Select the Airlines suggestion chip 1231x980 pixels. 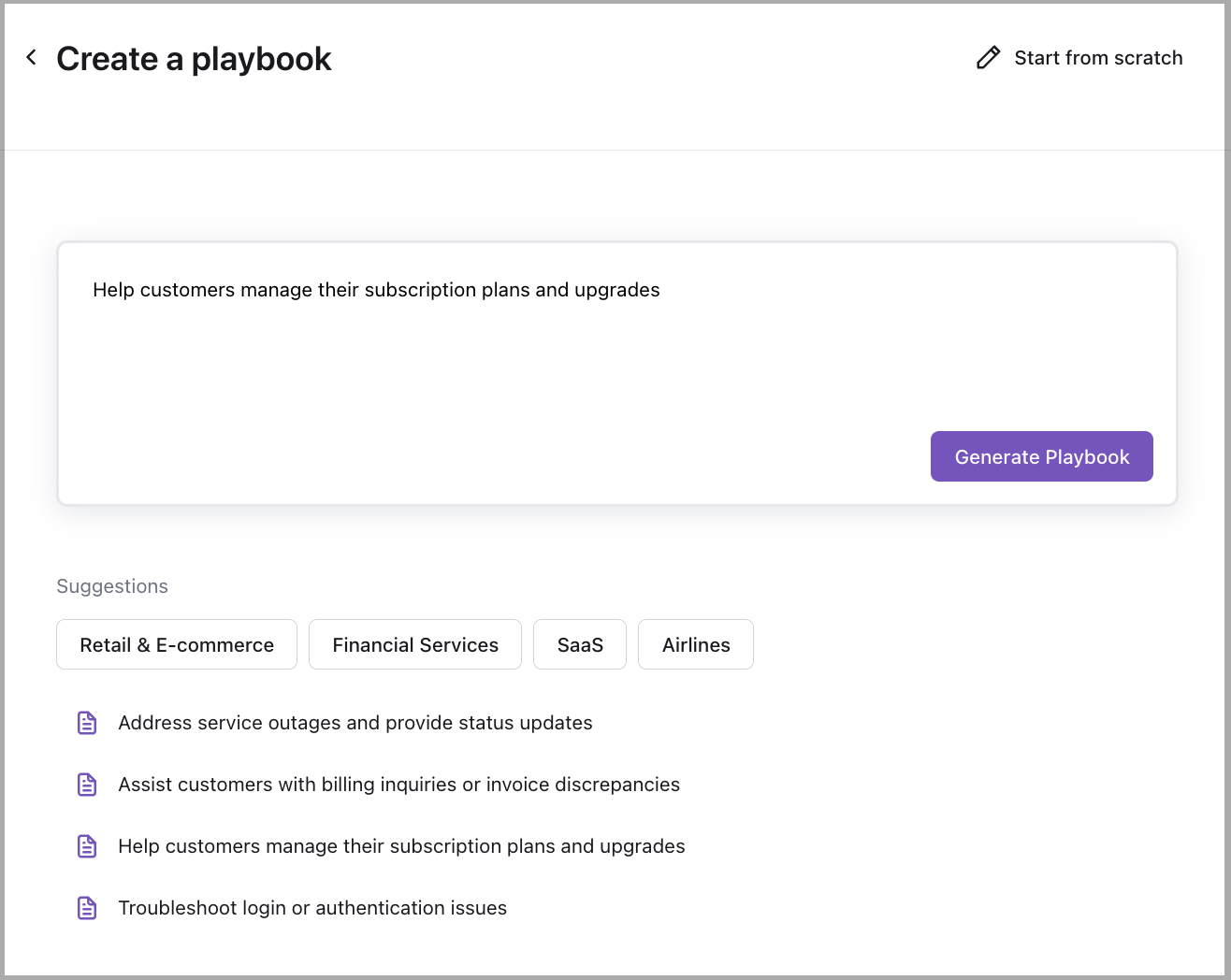(x=695, y=644)
